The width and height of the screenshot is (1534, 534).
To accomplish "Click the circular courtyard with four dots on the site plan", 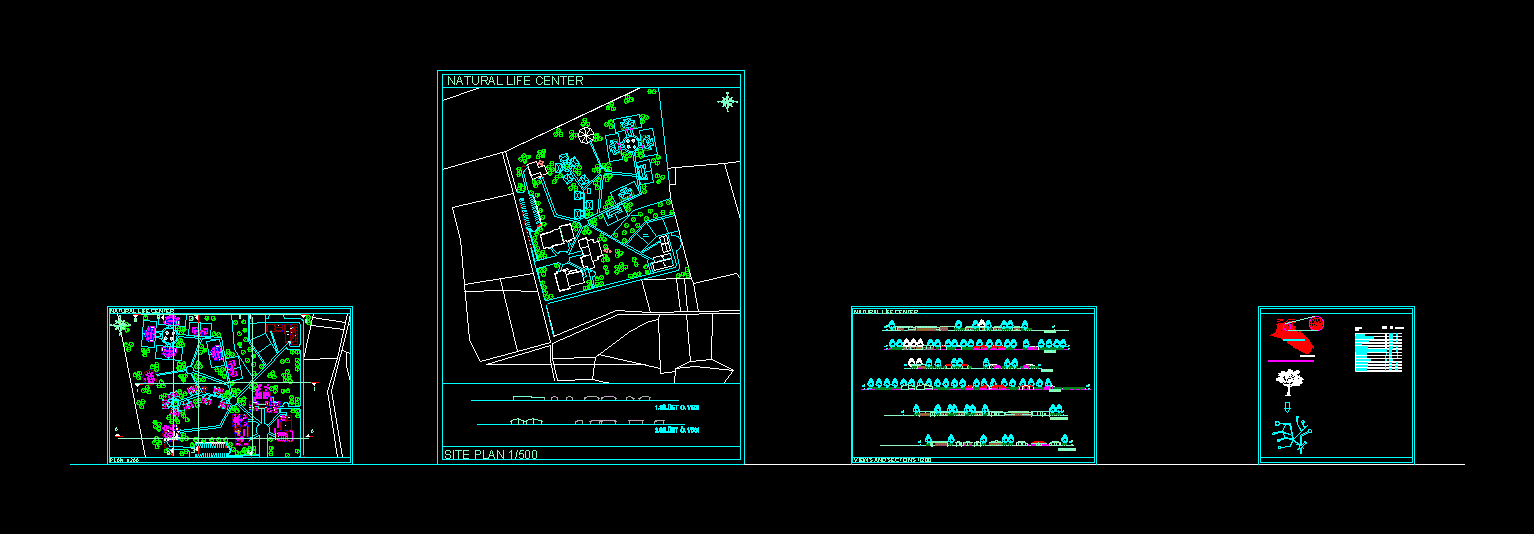I will click(x=631, y=143).
